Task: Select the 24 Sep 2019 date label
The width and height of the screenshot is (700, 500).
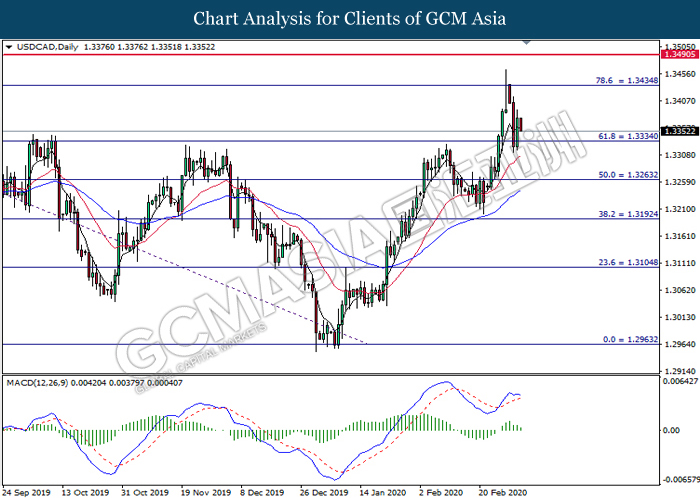Action: click(29, 493)
